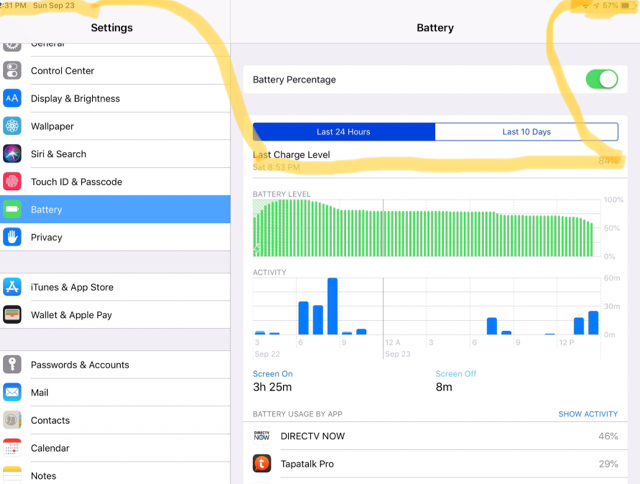Tap the Contacts icon
This screenshot has width=640, height=484.
click(x=12, y=420)
